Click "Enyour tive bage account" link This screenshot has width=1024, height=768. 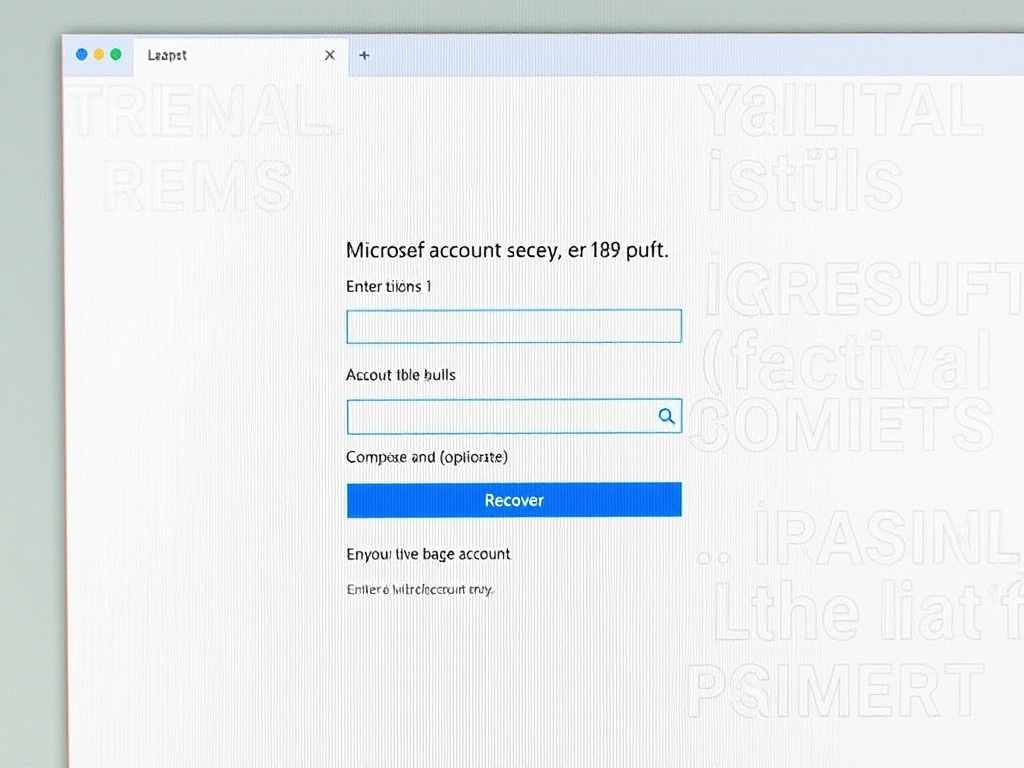pos(428,554)
